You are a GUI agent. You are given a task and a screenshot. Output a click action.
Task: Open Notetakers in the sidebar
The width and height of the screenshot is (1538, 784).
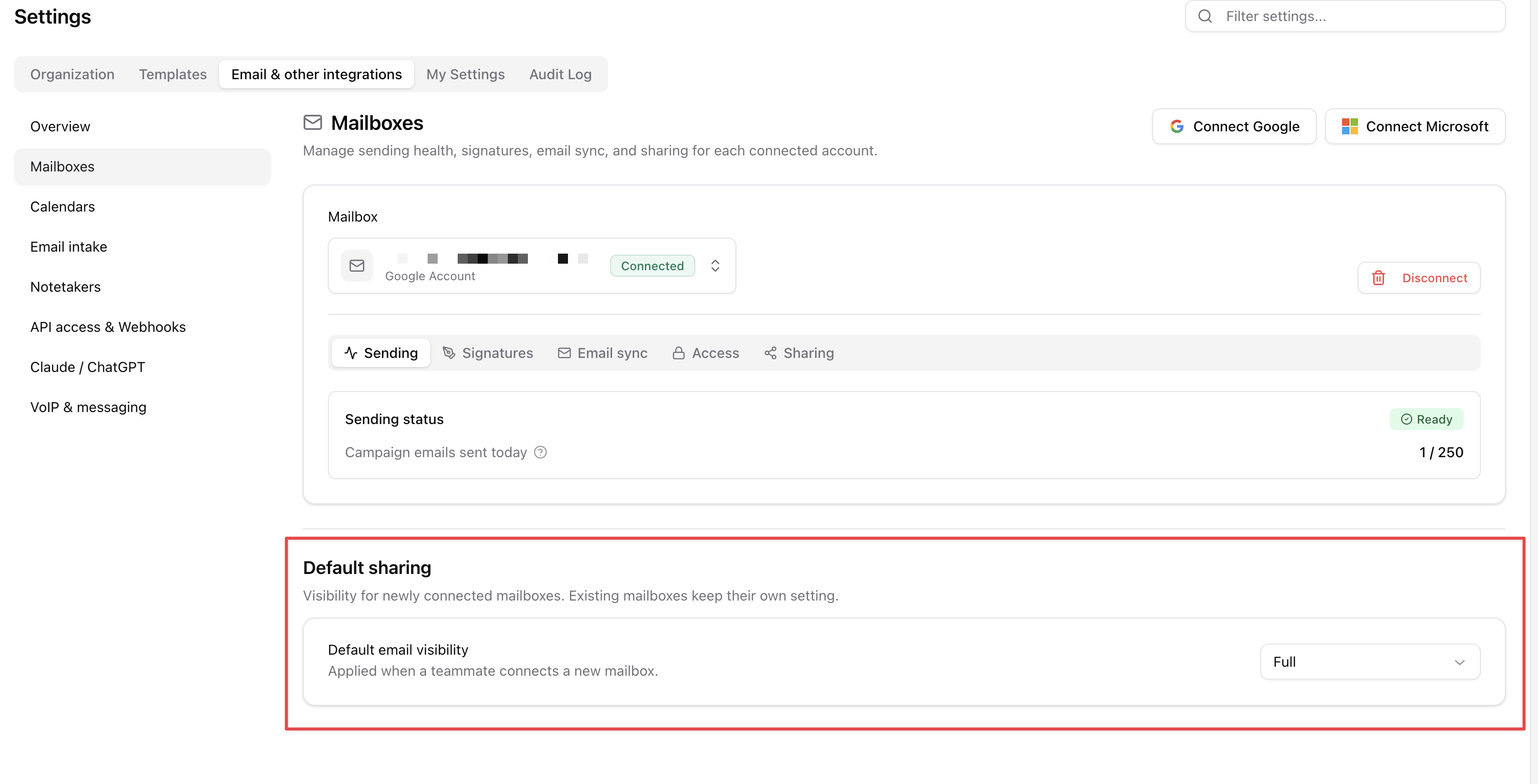(x=142, y=287)
